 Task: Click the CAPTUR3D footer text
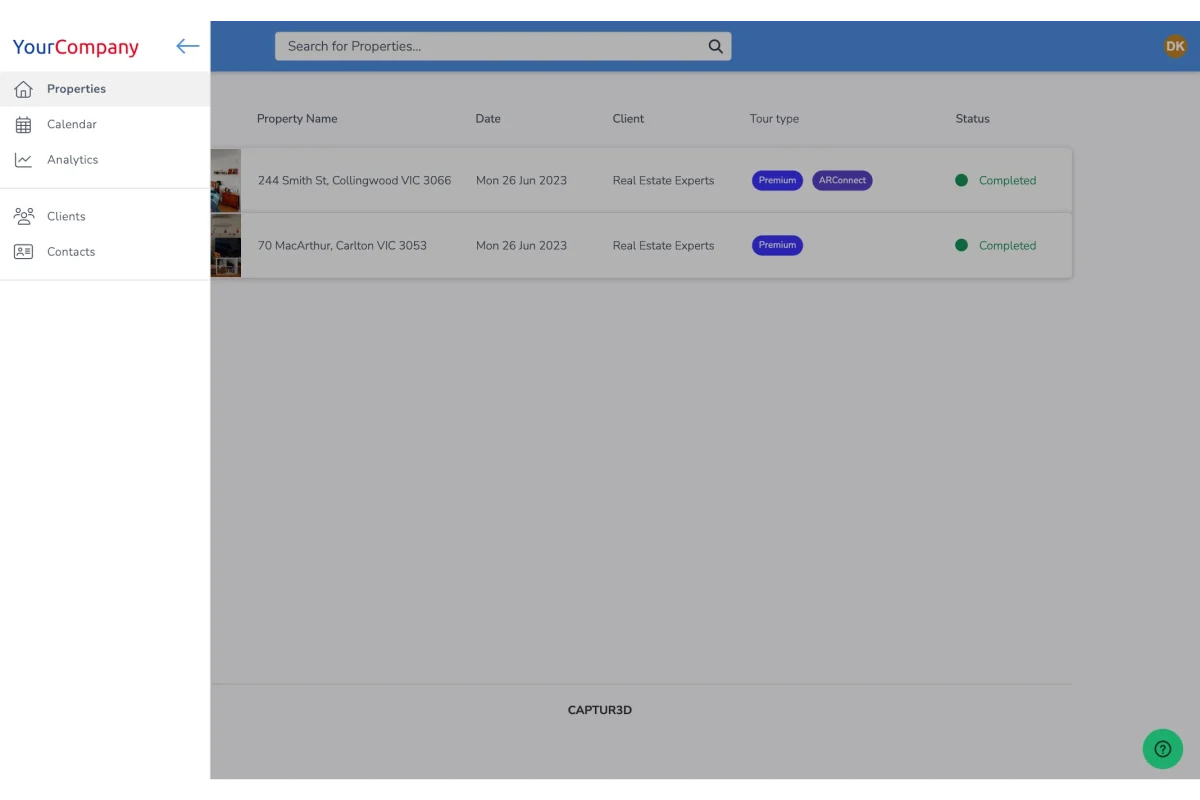[600, 710]
